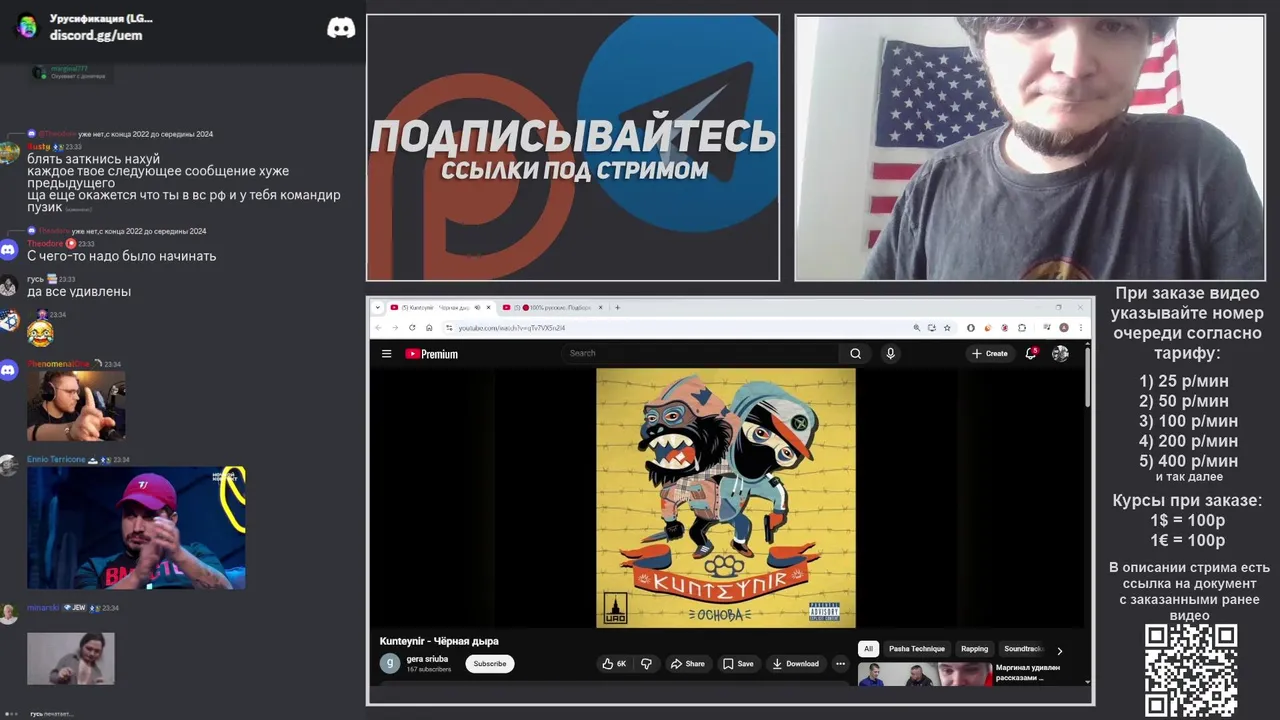This screenshot has height=720, width=1280.
Task: Share the Kunteynir video
Action: pos(687,664)
